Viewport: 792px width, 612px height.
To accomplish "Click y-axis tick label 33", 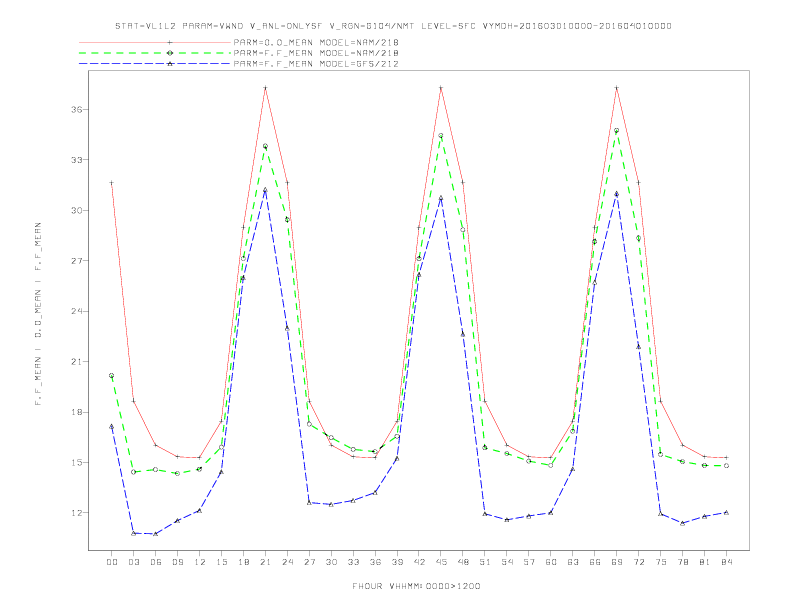I will click(77, 160).
